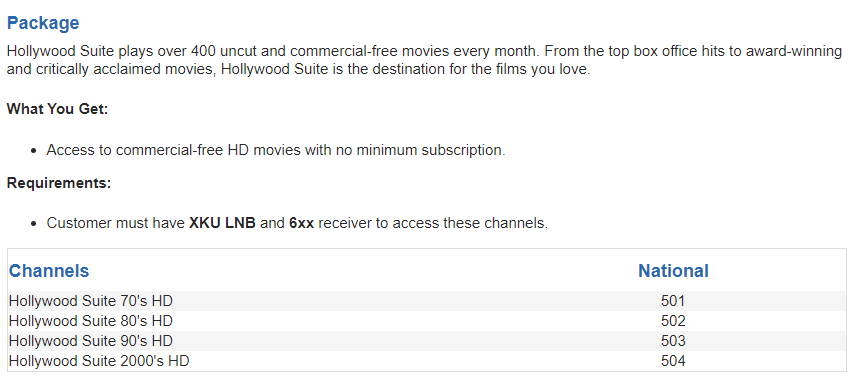The height and width of the screenshot is (381, 856).
Task: Click channel number 501
Action: (673, 301)
